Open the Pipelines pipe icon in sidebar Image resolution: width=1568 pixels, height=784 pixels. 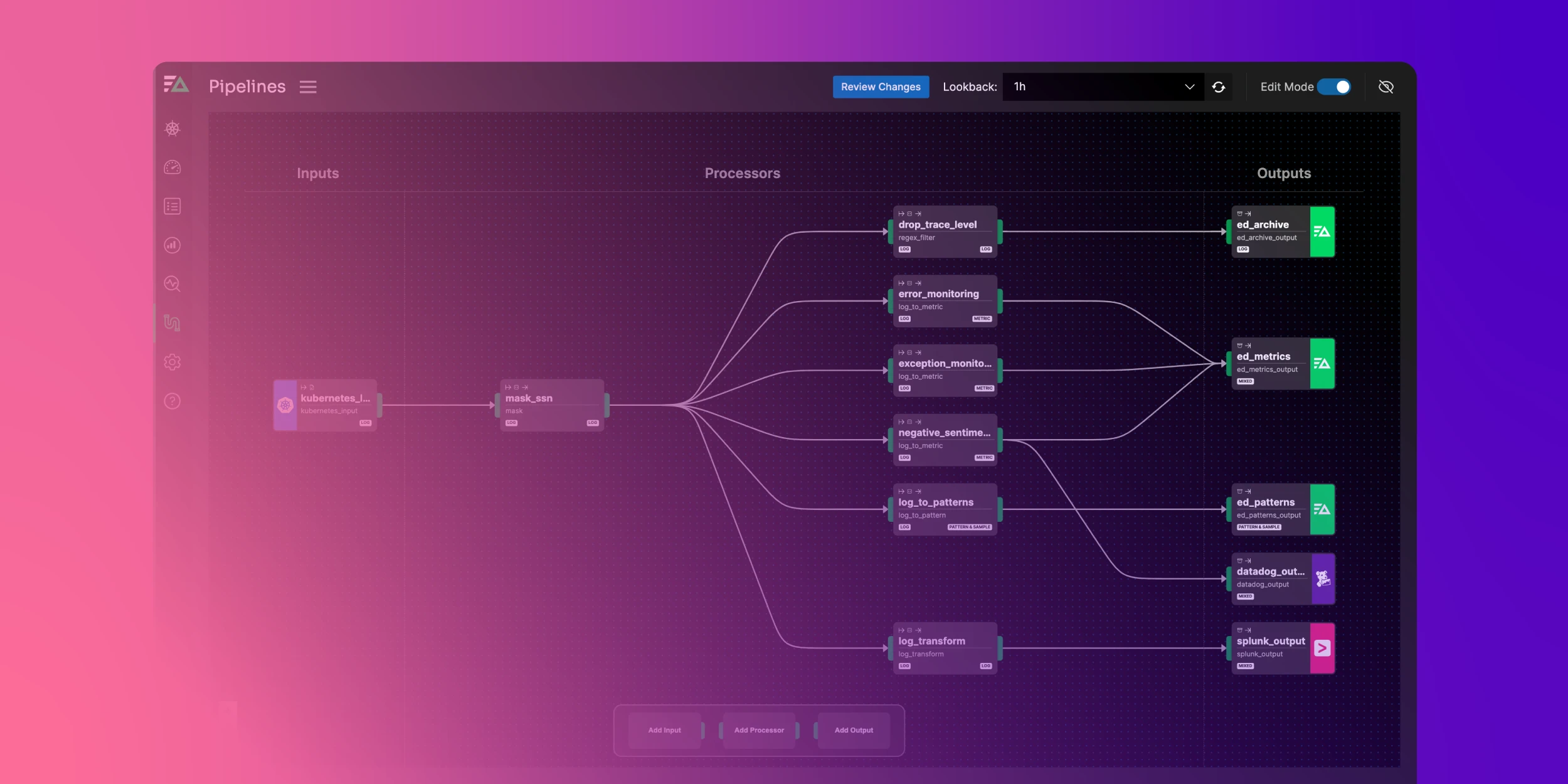click(x=172, y=322)
